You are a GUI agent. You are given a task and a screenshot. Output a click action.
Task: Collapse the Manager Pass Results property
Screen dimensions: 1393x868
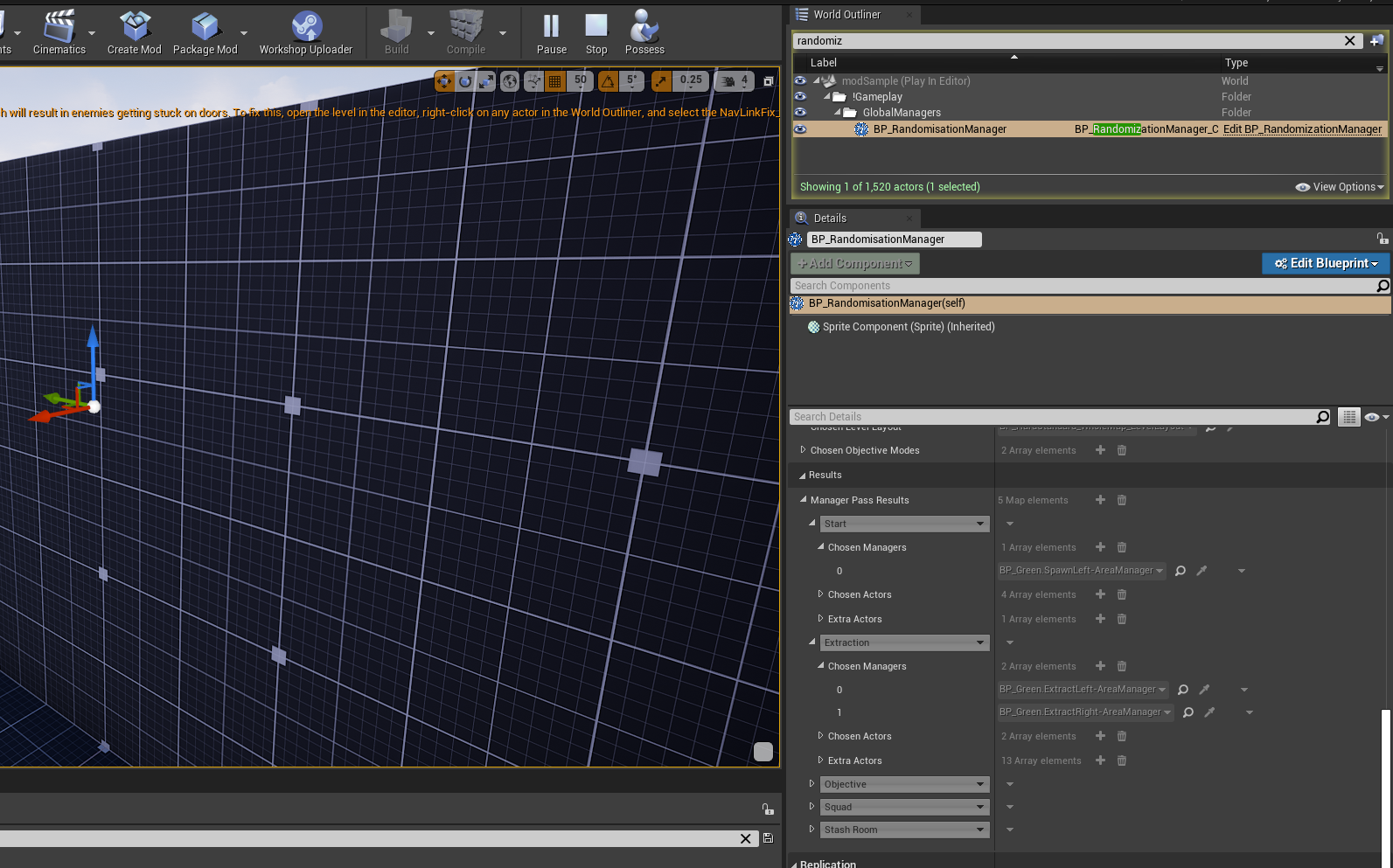pyautogui.click(x=803, y=500)
